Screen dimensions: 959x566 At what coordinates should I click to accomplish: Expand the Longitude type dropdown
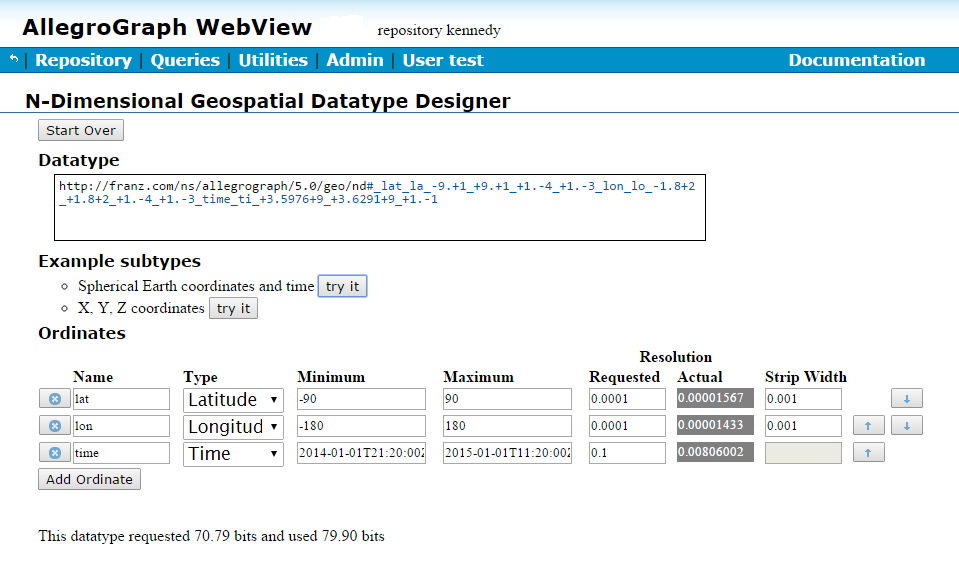[x=233, y=426]
